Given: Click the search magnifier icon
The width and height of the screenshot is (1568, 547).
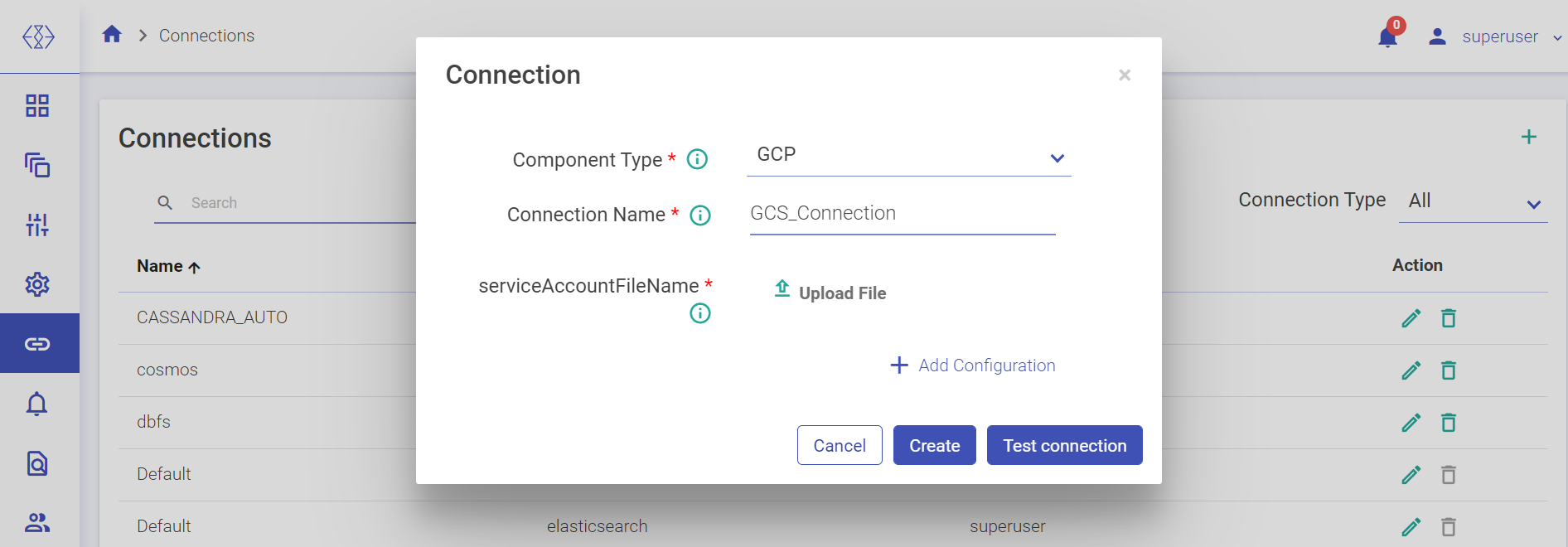Looking at the screenshot, I should pyautogui.click(x=165, y=203).
